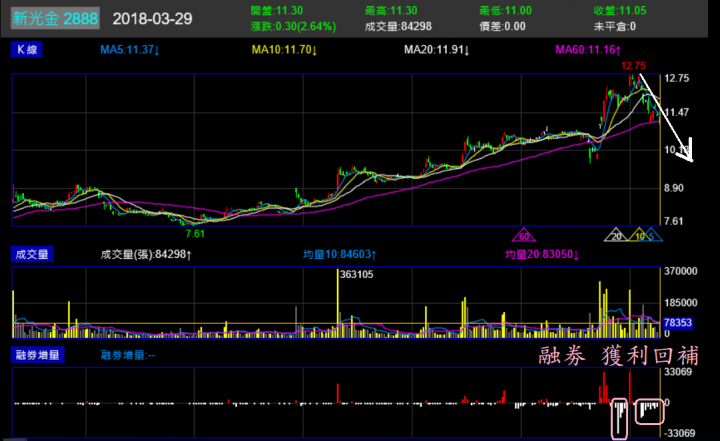Click the 185000 volume axis label
The width and height of the screenshot is (720, 441).
pyautogui.click(x=681, y=303)
